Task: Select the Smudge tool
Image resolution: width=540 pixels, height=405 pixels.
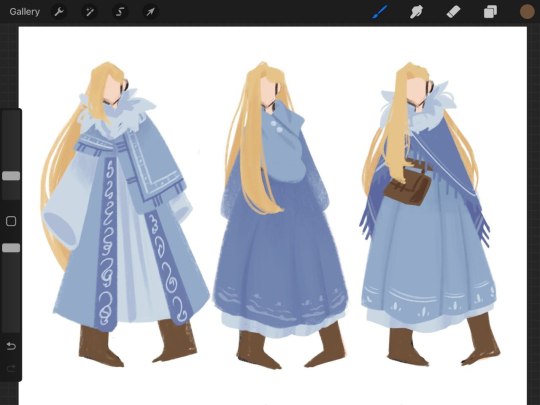Action: pyautogui.click(x=416, y=12)
